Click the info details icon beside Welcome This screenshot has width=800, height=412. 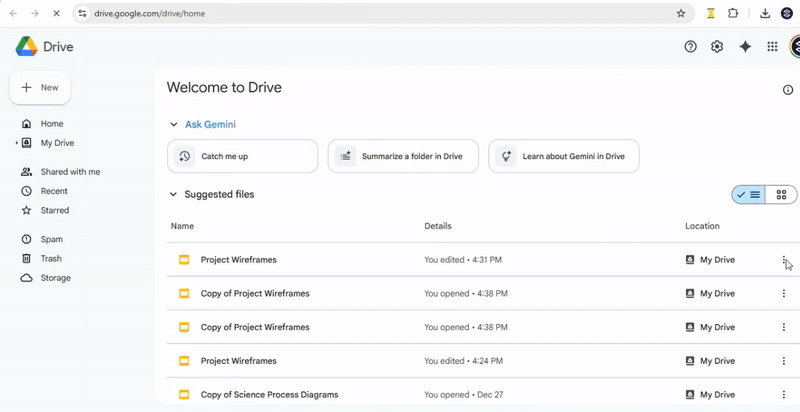[x=788, y=90]
